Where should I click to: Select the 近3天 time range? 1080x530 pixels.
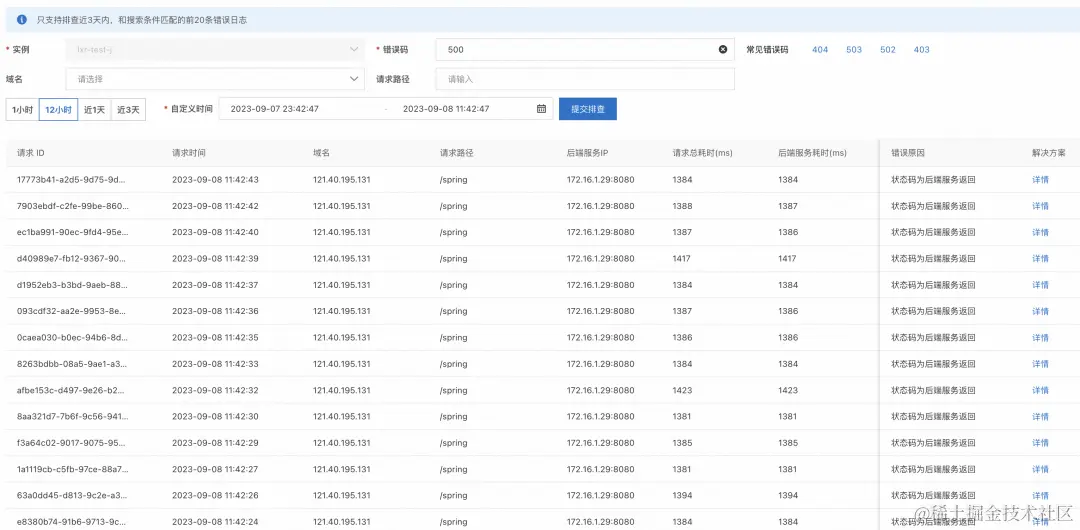pyautogui.click(x=128, y=110)
